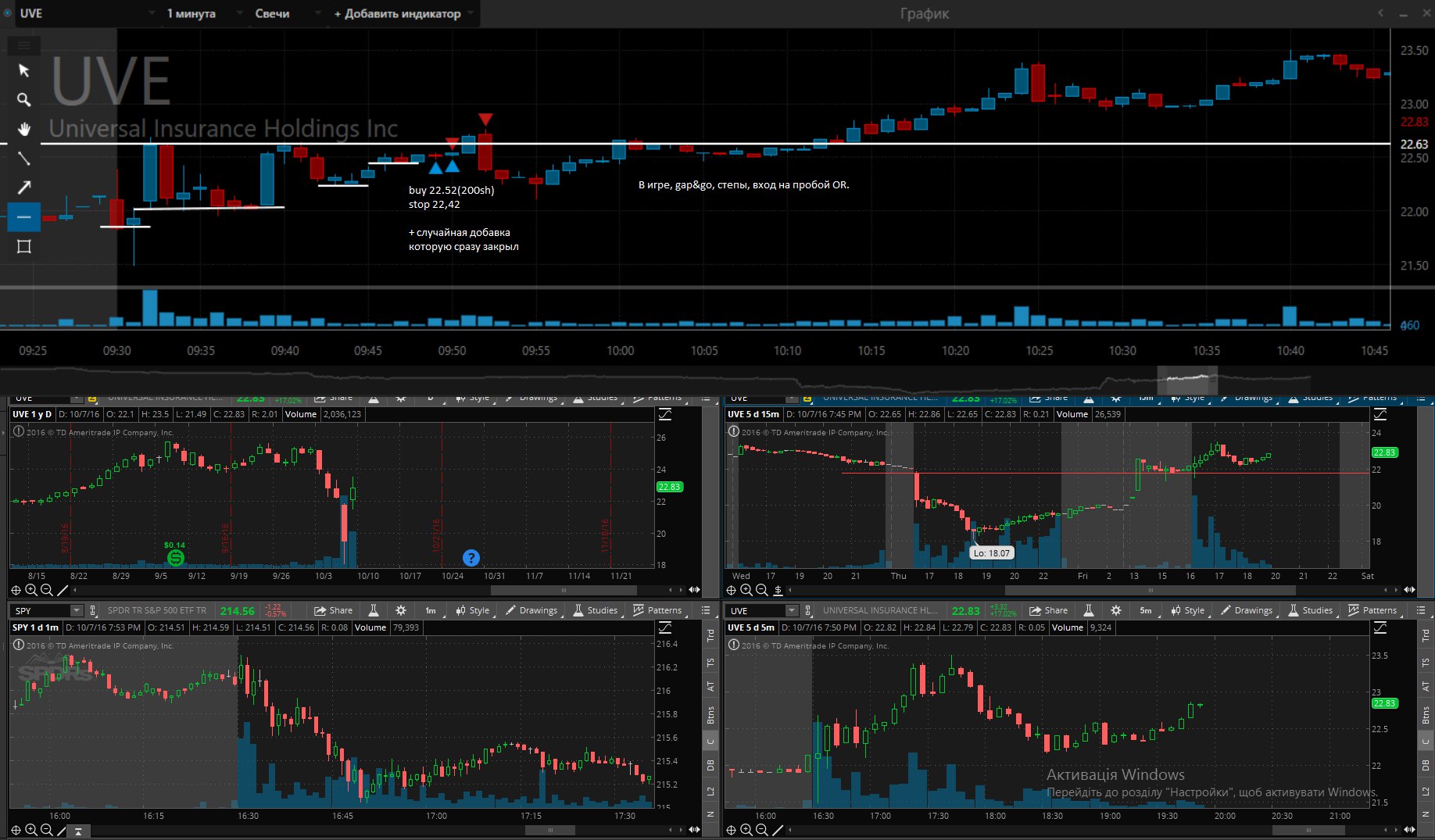
Task: Zoom out on the UVE 15m chart
Action: coord(761,590)
